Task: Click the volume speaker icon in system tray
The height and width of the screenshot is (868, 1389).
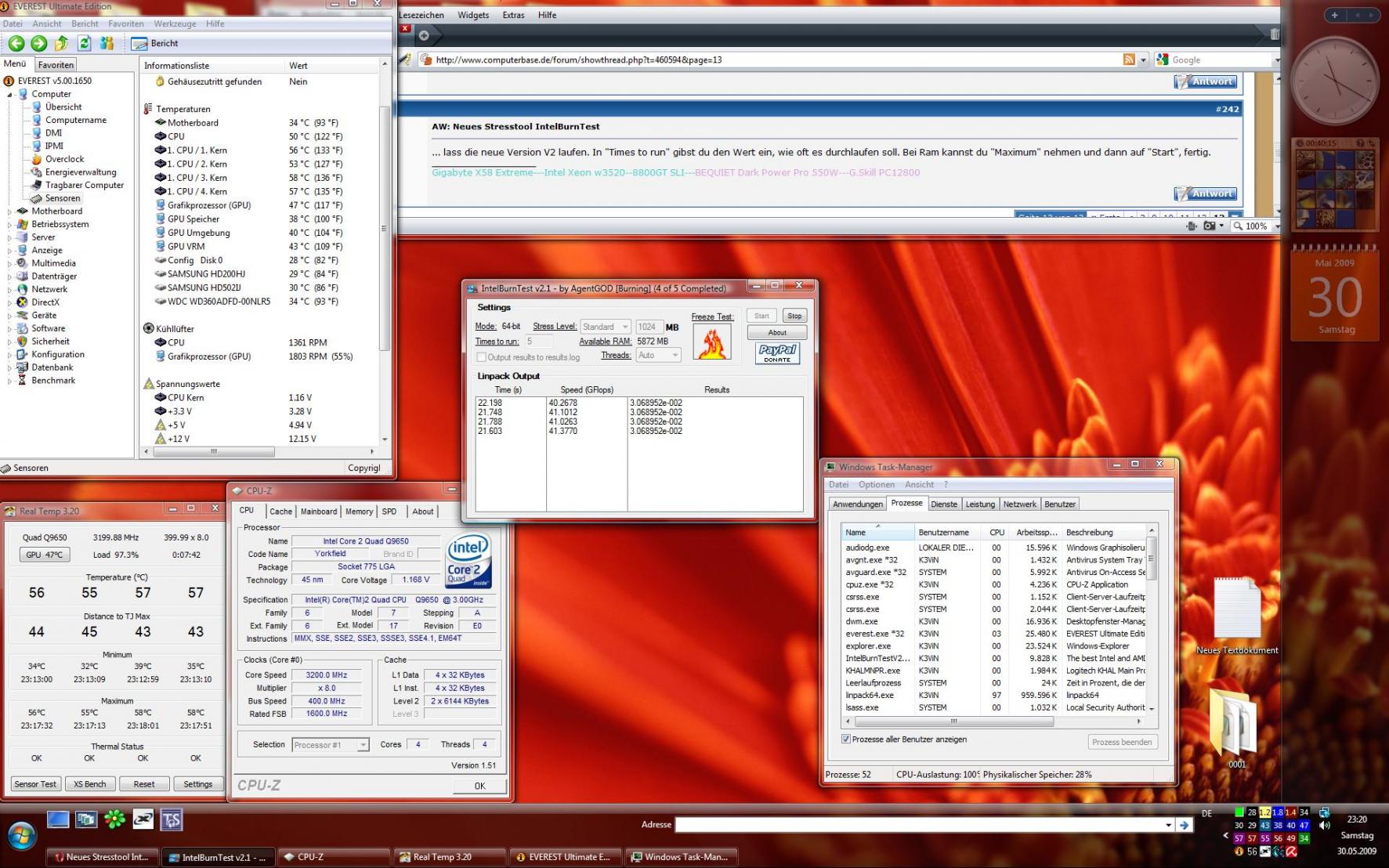Action: tap(1325, 825)
